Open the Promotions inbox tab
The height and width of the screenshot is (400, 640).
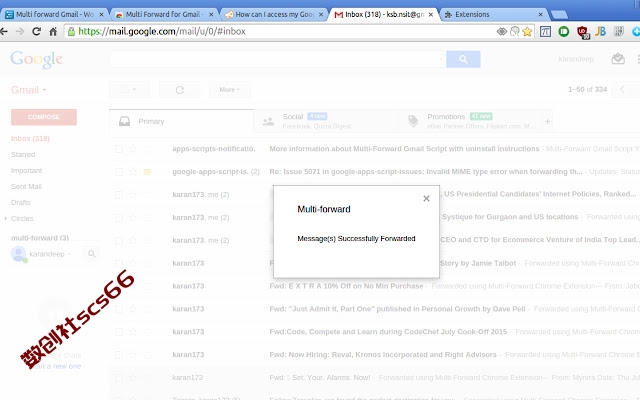(471, 121)
